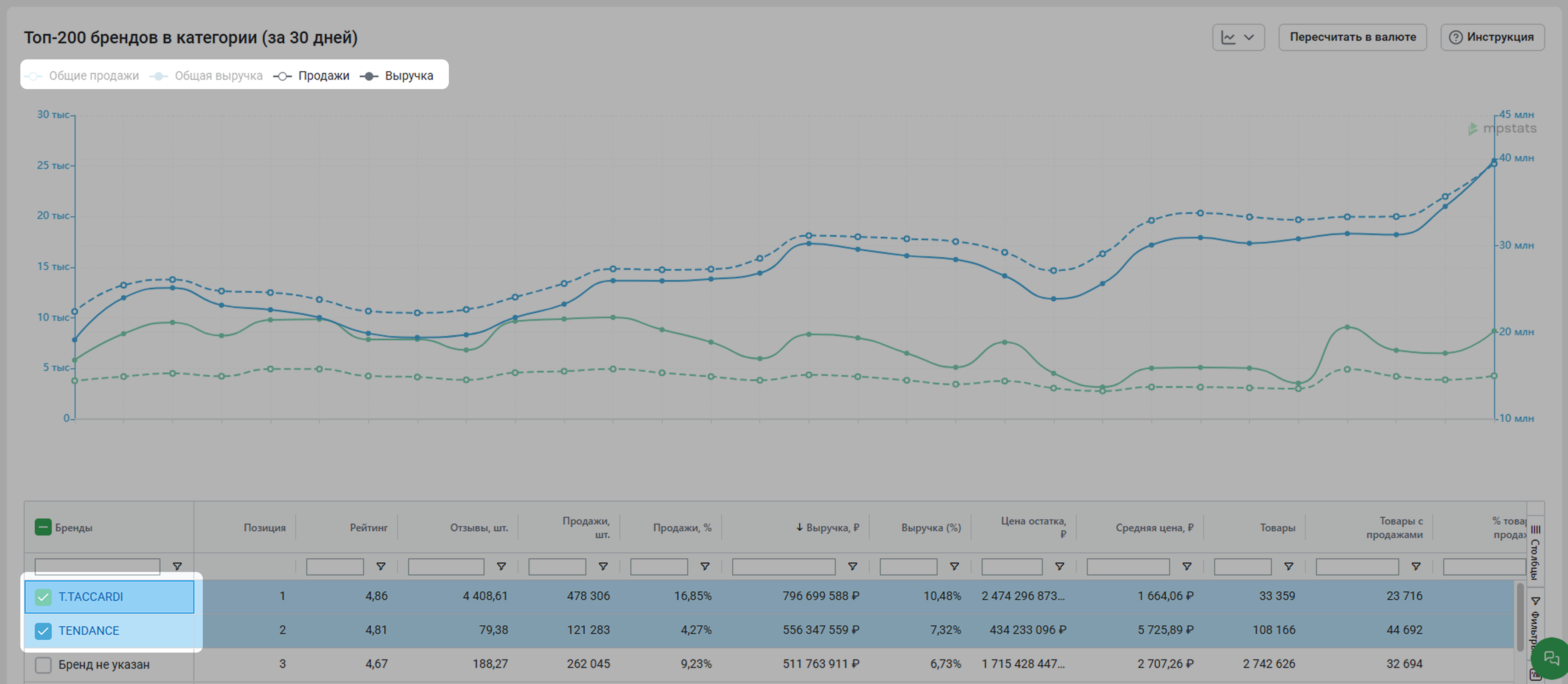Click the filter funnel next to Бренды search

pyautogui.click(x=177, y=566)
